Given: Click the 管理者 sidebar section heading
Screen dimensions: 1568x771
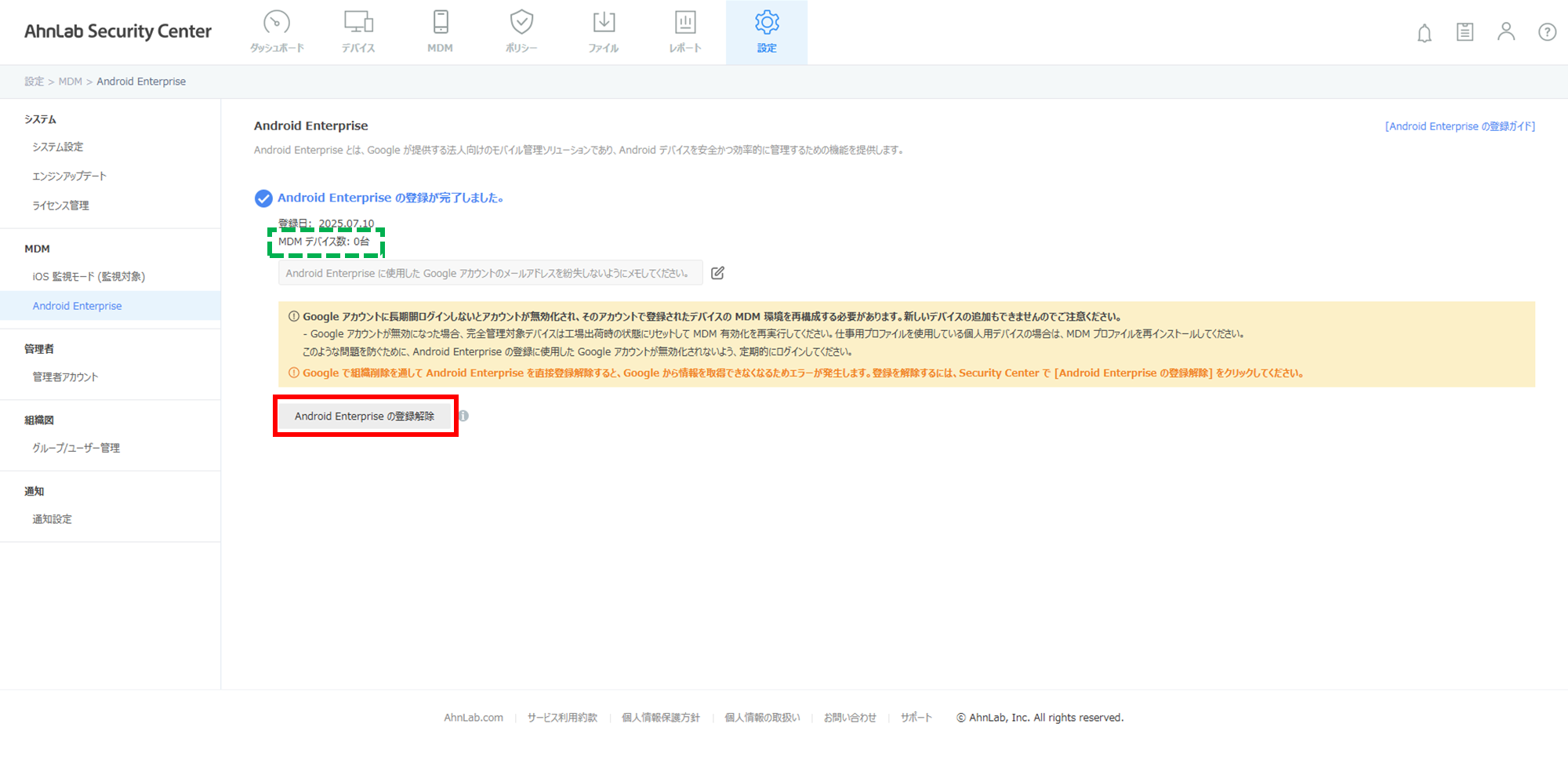Looking at the screenshot, I should 39,349.
